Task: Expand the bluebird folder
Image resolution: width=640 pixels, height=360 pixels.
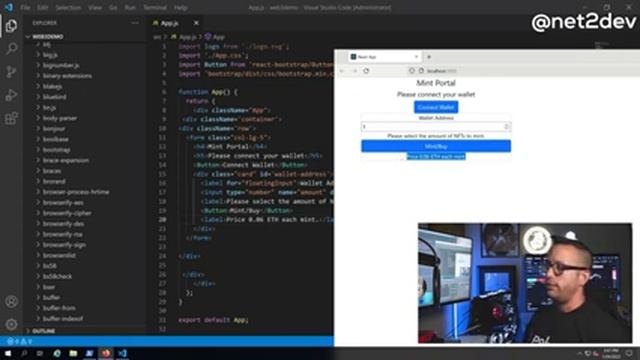Action: coord(54,97)
